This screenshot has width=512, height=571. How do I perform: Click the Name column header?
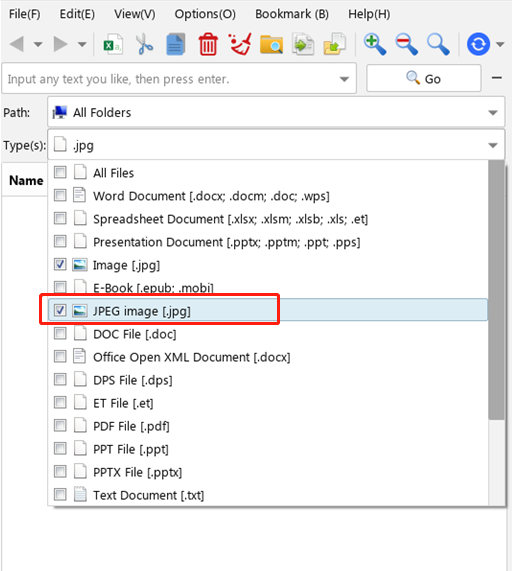(26, 180)
